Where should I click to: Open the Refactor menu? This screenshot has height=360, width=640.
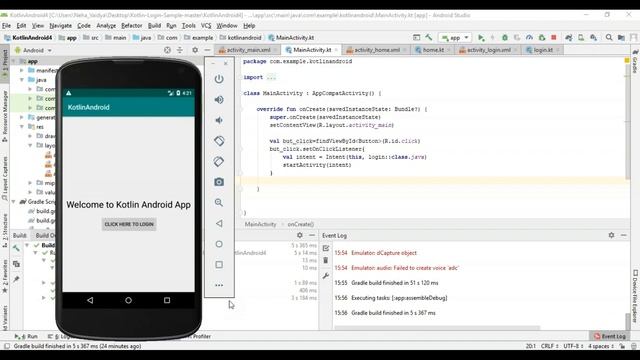coord(132,25)
